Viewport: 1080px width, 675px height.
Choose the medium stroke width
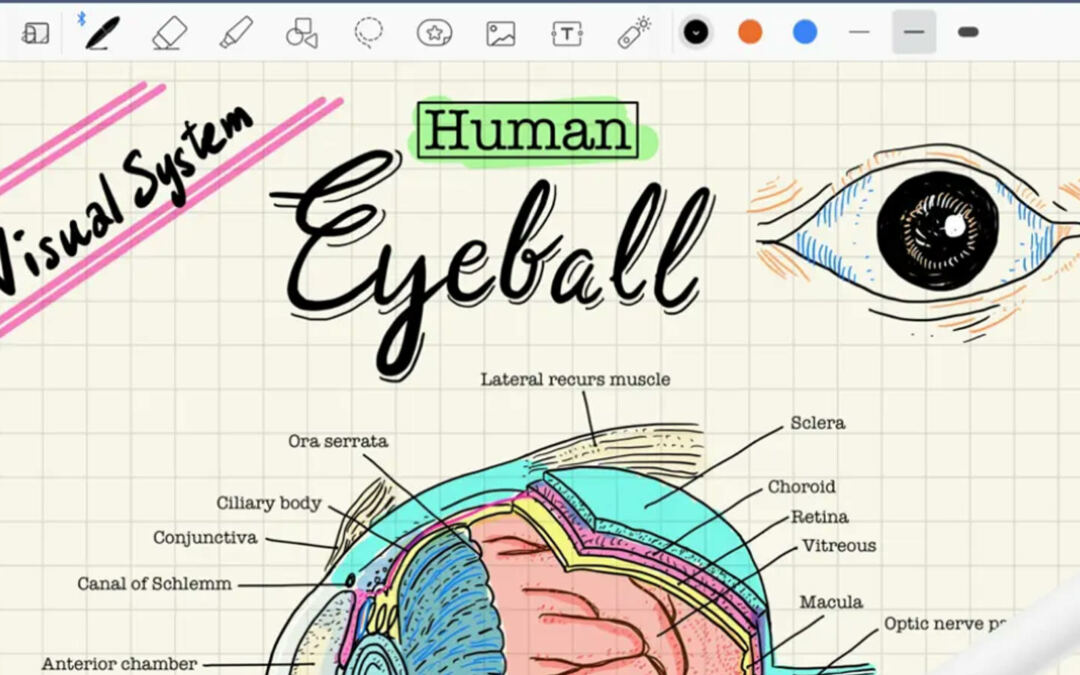914,32
